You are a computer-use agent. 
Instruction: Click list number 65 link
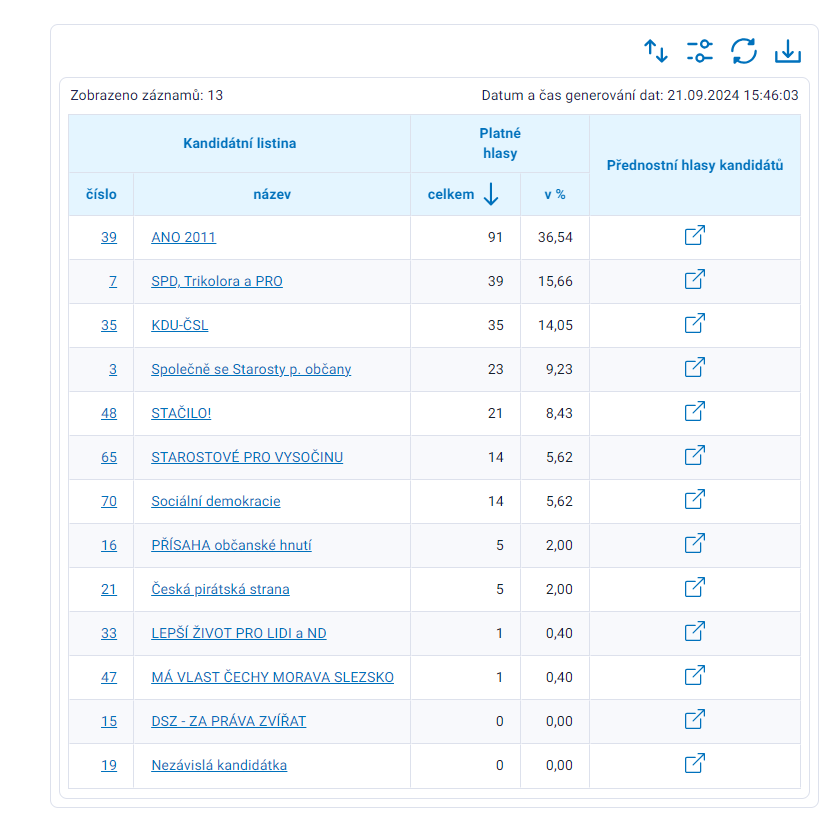pos(109,457)
